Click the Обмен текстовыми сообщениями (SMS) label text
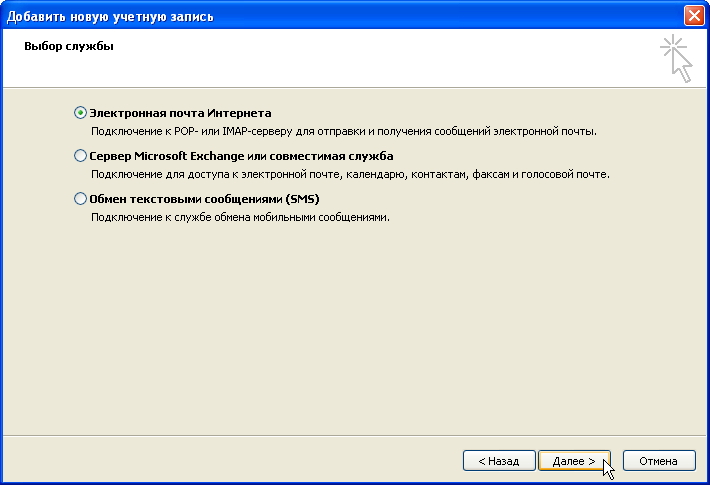Image resolution: width=710 pixels, height=485 pixels. click(204, 199)
